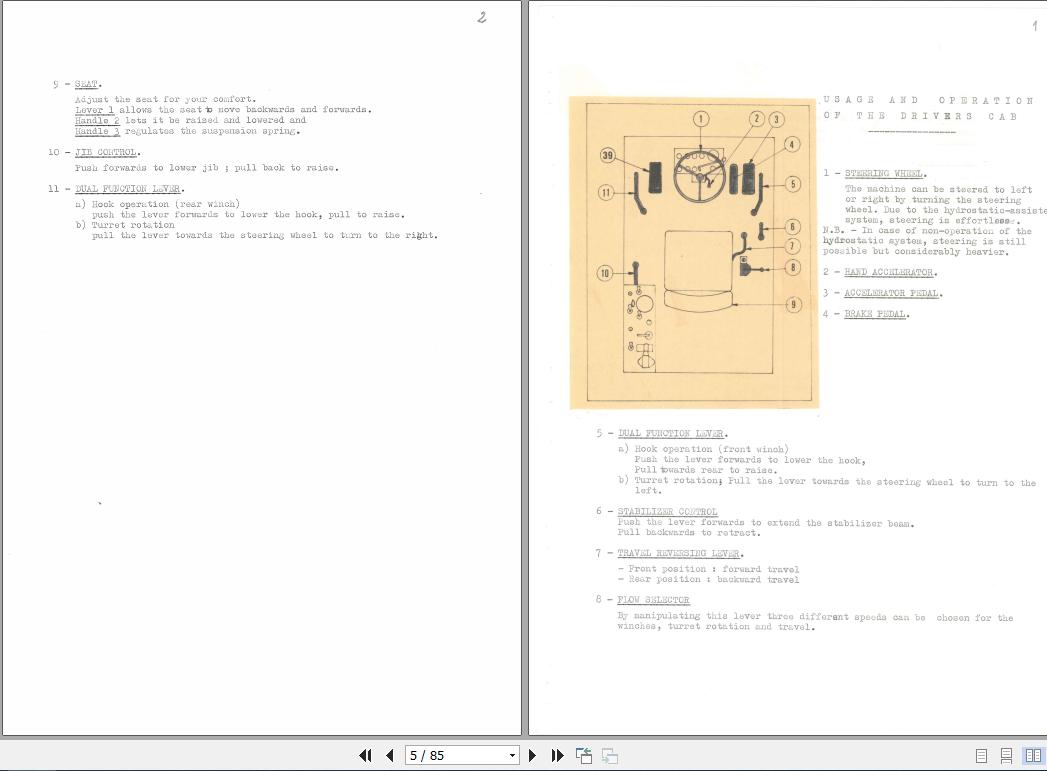This screenshot has width=1047, height=771.
Task: Go to the first page
Action: click(x=365, y=755)
